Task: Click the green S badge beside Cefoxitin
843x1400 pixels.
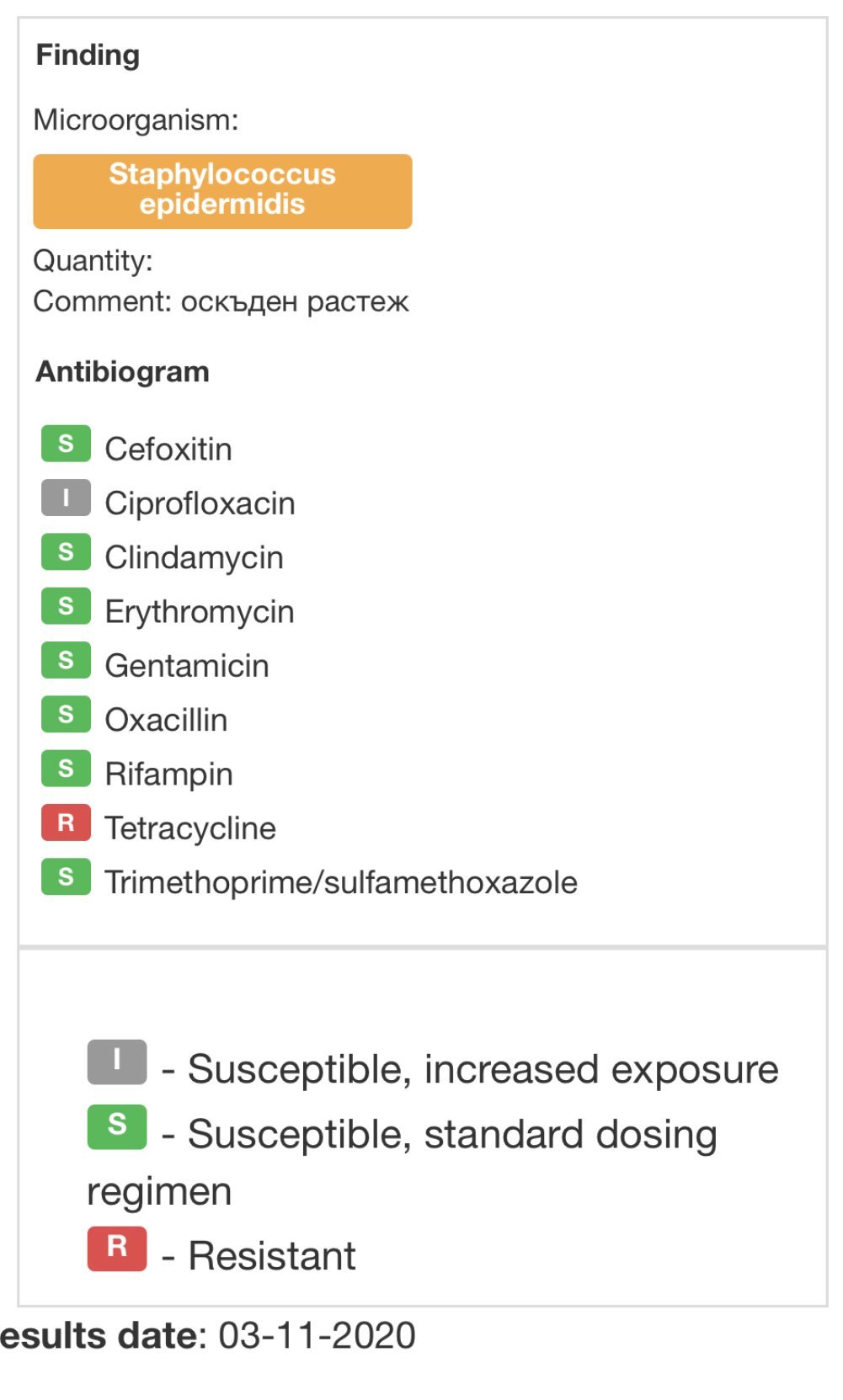Action: pyautogui.click(x=66, y=444)
